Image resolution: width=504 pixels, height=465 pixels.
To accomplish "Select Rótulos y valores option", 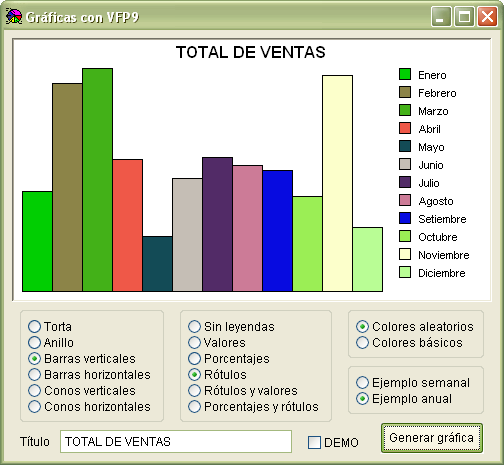I will click(243, 391).
